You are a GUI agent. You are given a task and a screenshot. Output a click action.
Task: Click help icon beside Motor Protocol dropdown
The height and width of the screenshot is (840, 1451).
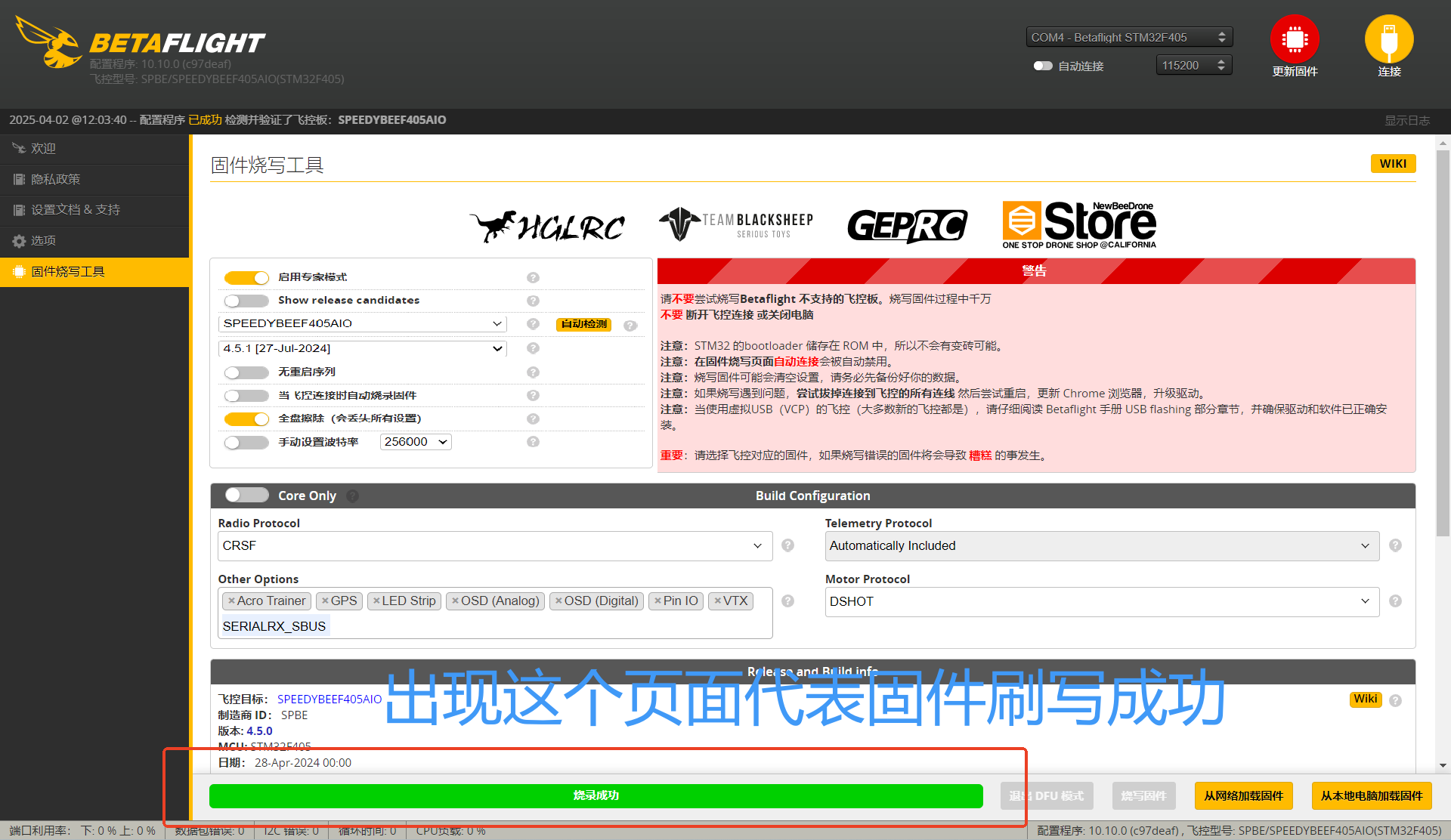1395,601
